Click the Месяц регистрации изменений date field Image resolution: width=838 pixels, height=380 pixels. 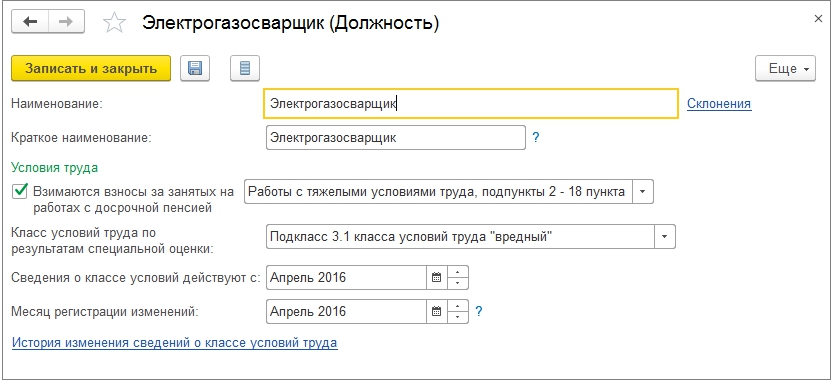[346, 311]
